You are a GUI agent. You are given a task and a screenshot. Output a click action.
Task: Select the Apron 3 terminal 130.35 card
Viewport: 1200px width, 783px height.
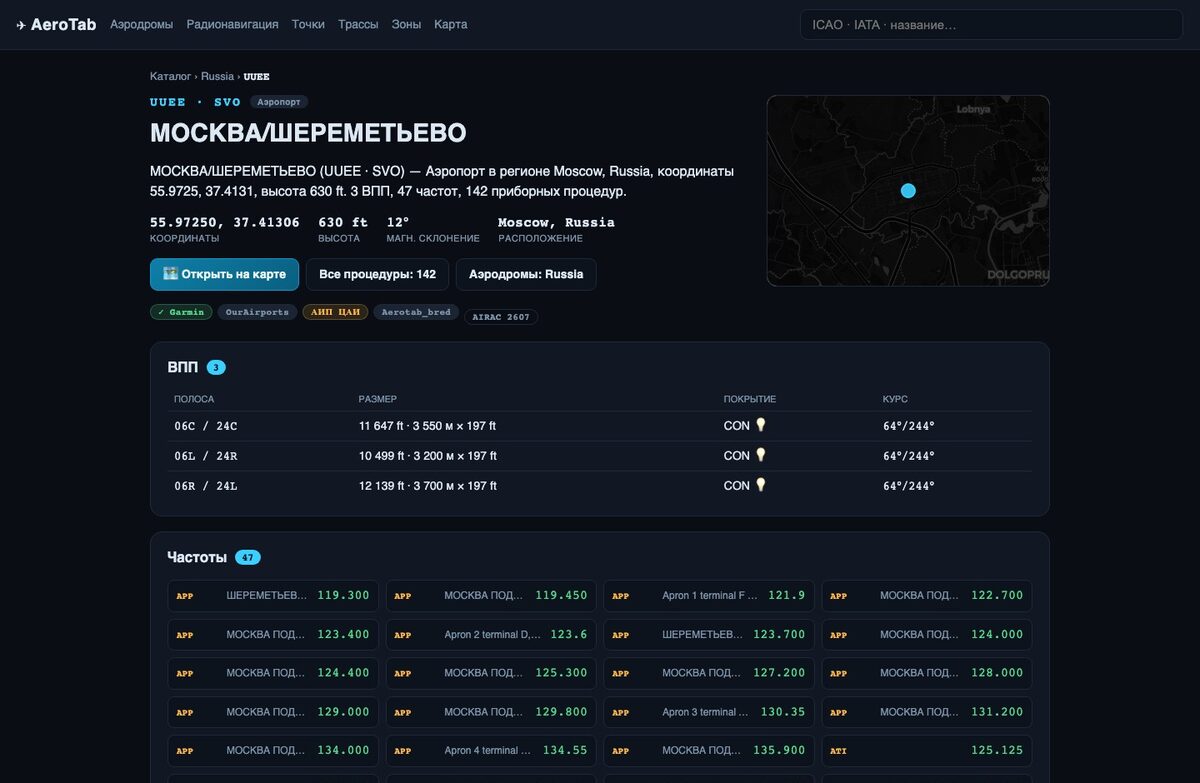pos(709,712)
